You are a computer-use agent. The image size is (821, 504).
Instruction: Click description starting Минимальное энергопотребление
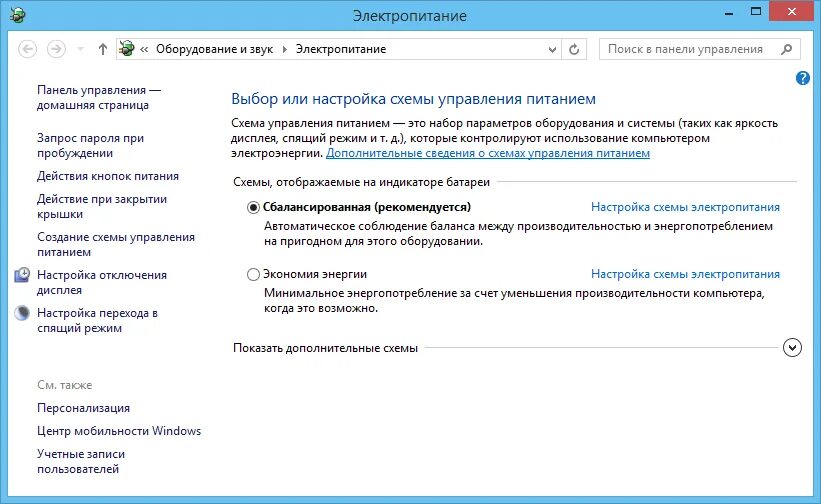pos(514,300)
